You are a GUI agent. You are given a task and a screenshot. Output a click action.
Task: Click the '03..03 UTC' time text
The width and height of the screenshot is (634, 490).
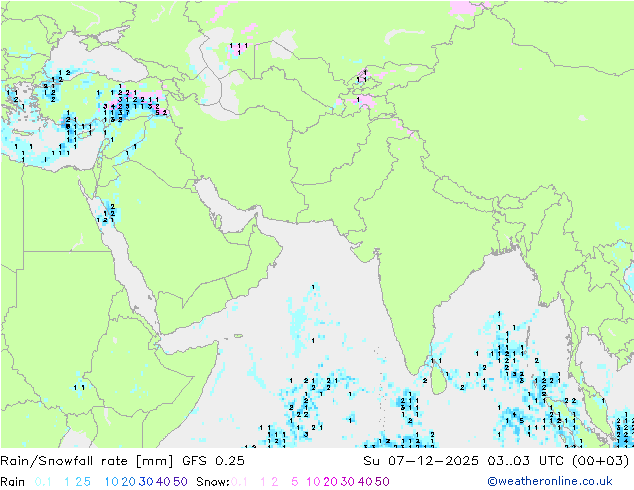(x=526, y=460)
